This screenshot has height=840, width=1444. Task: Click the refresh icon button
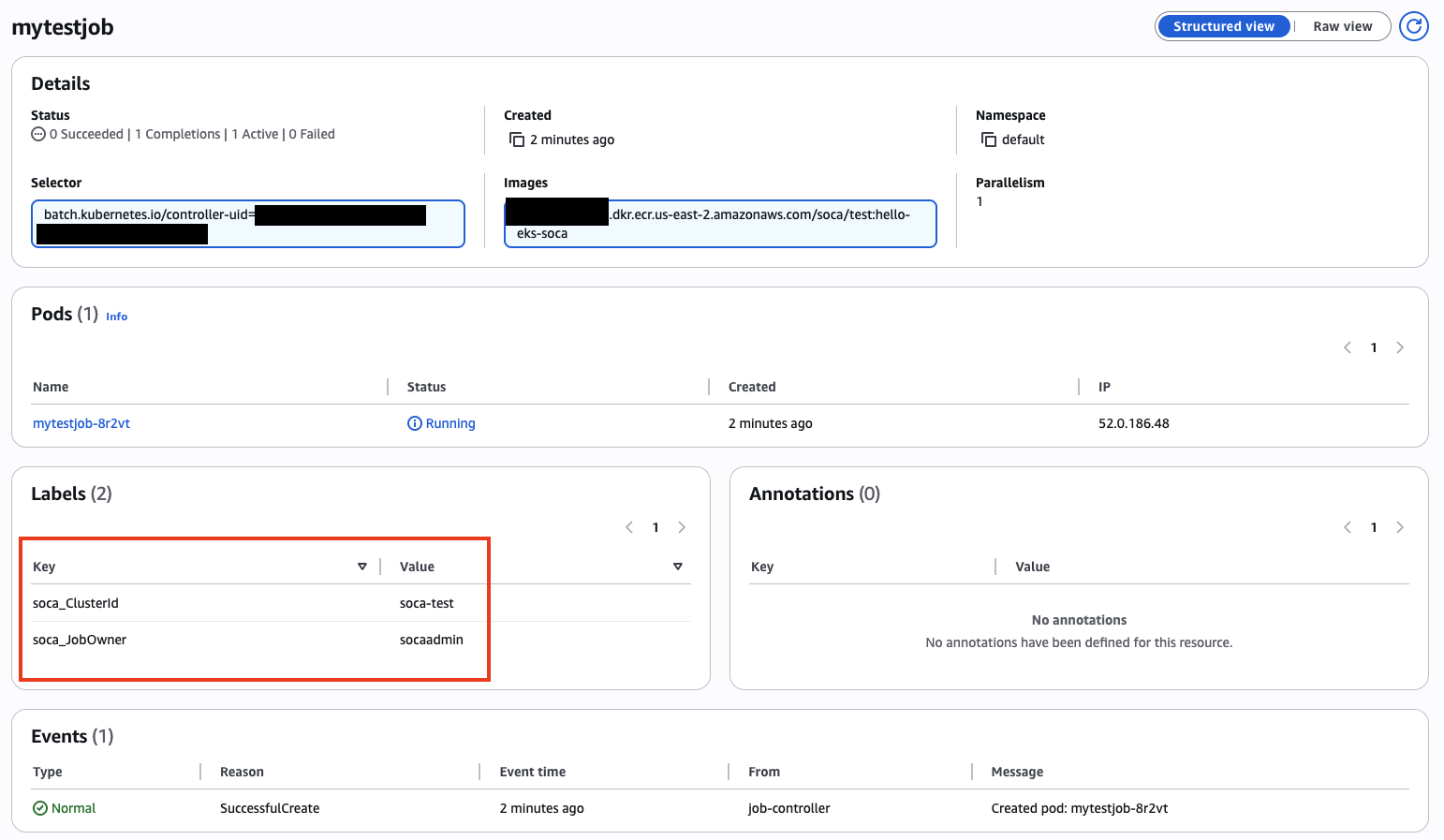pos(1413,26)
